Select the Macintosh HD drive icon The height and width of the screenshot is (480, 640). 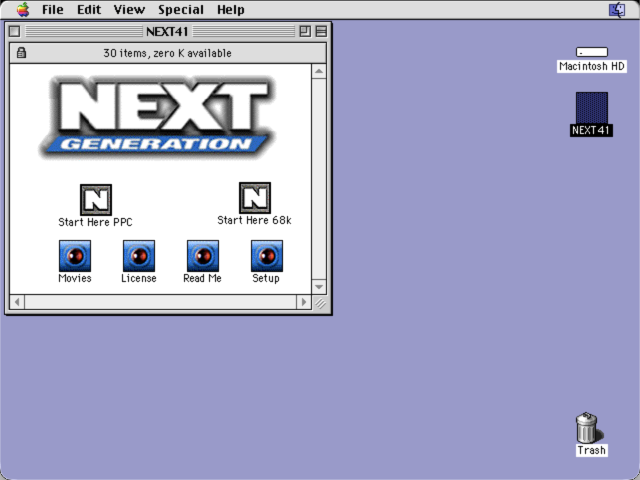[592, 52]
